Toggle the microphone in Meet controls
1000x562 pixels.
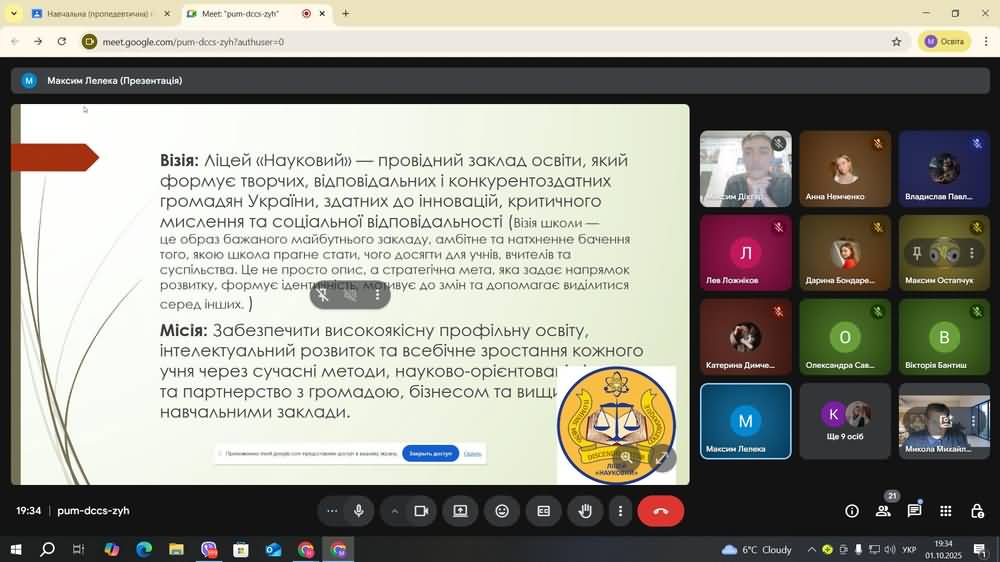[359, 511]
